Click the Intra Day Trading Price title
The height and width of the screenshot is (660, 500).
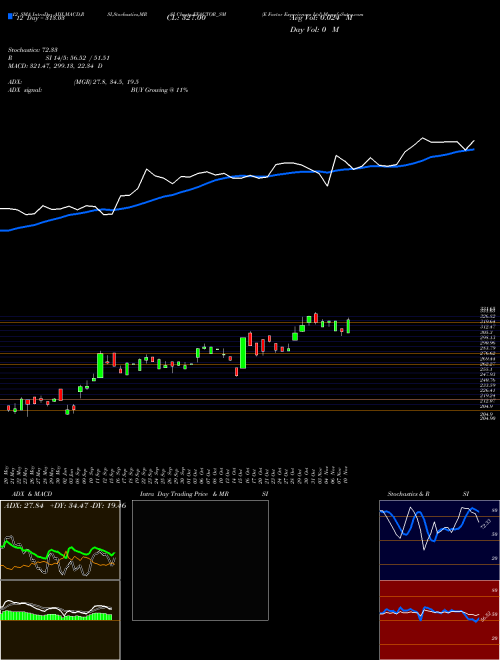pyautogui.click(x=175, y=494)
